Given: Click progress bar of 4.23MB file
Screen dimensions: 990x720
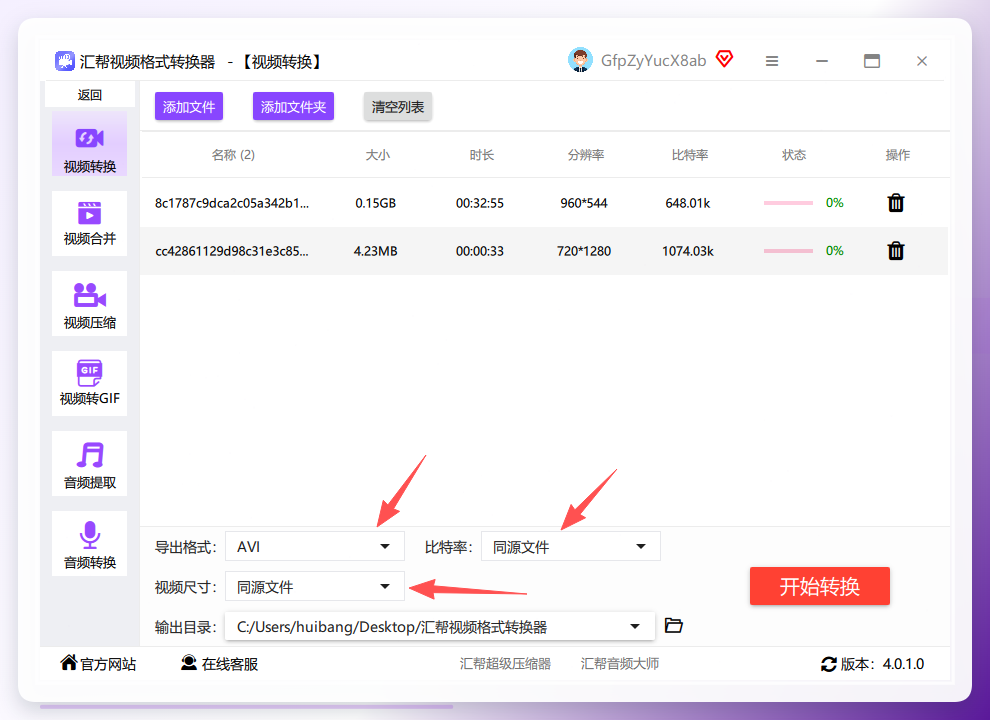Looking at the screenshot, I should [788, 251].
